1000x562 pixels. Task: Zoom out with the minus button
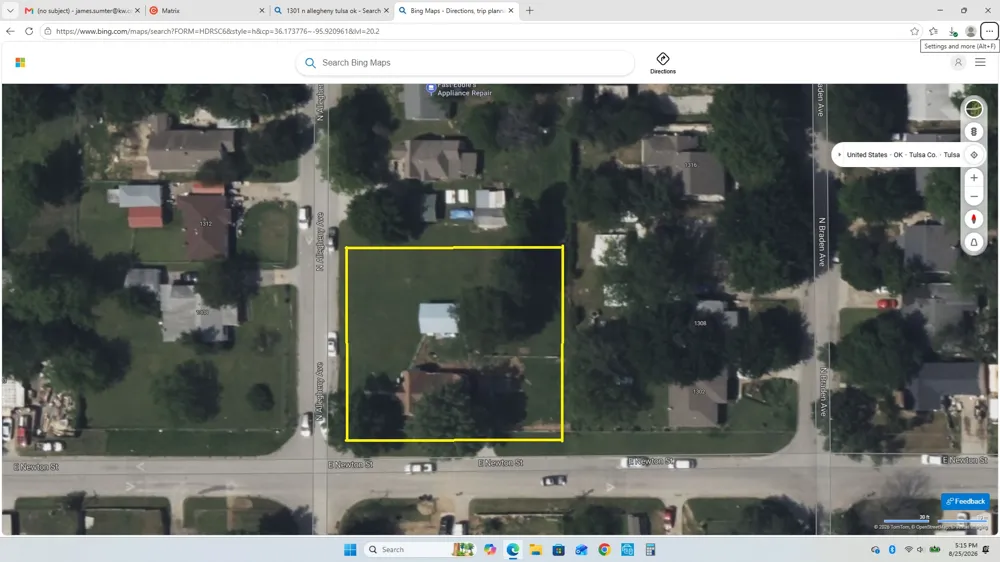pyautogui.click(x=974, y=197)
